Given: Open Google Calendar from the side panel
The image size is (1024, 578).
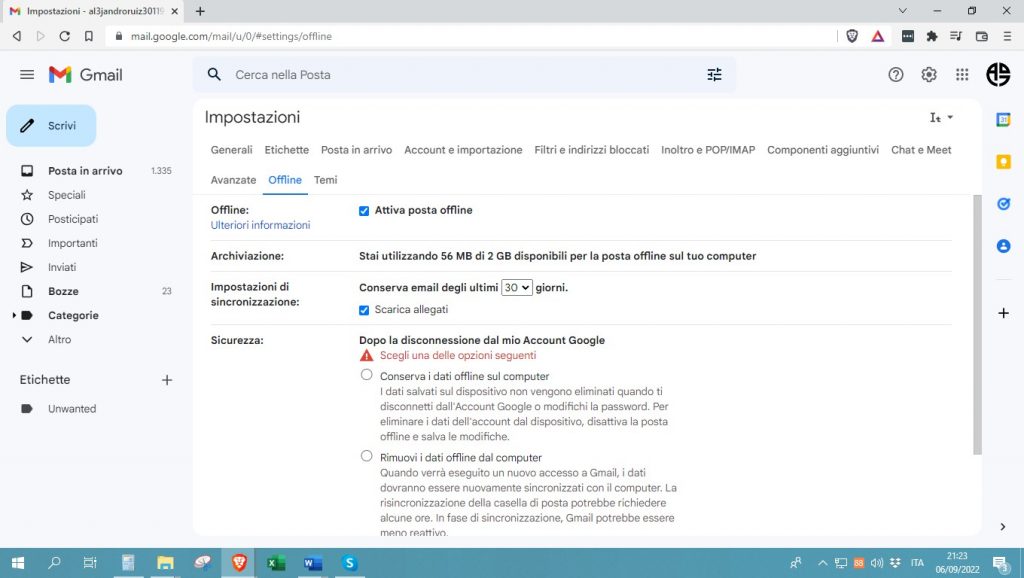Looking at the screenshot, I should tap(1003, 120).
